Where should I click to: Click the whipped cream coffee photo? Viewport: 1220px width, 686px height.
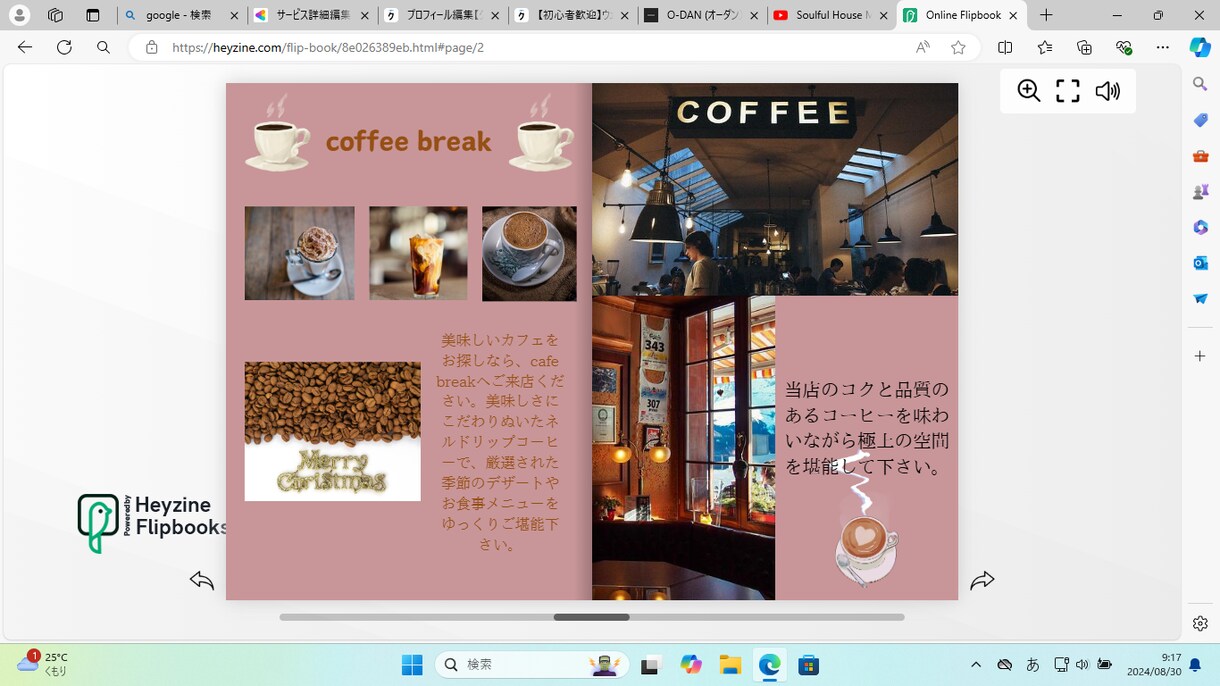[299, 253]
